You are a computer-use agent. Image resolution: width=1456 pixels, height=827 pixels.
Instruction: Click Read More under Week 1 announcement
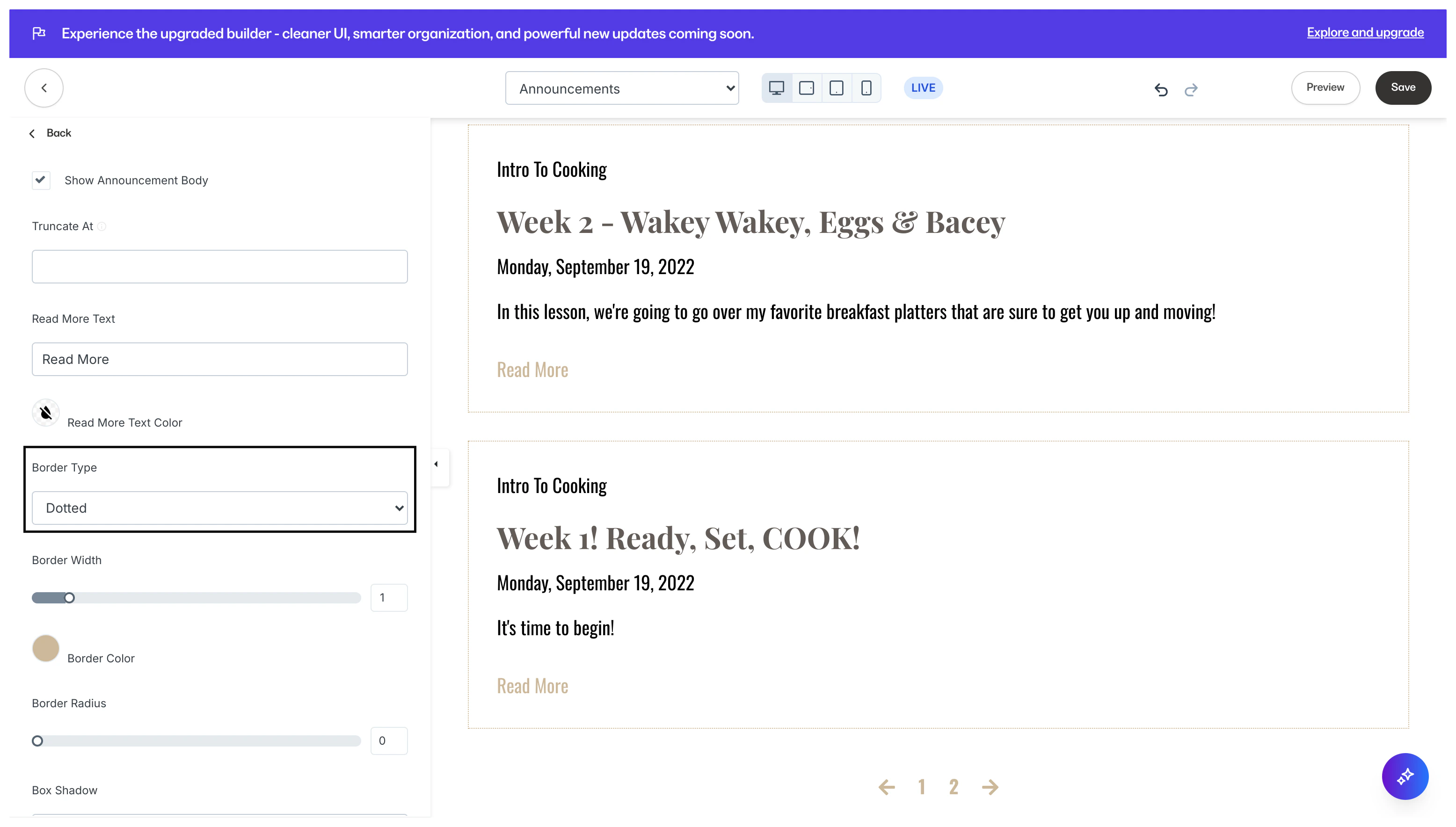click(x=532, y=686)
